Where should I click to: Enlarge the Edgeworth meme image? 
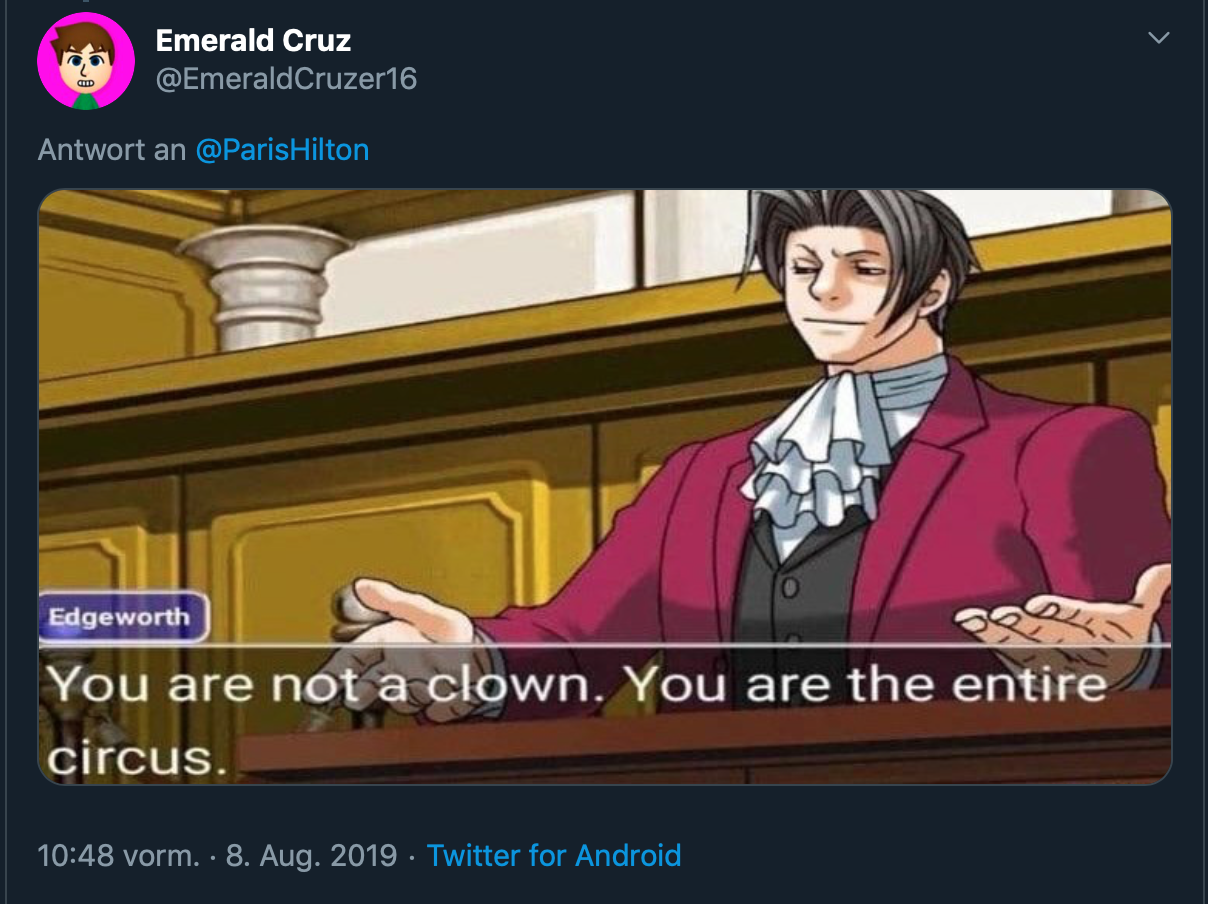604,486
